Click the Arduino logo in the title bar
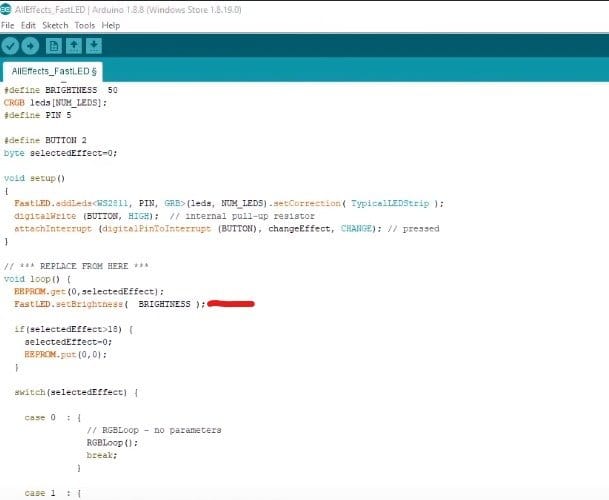The width and height of the screenshot is (609, 500). (x=5, y=9)
